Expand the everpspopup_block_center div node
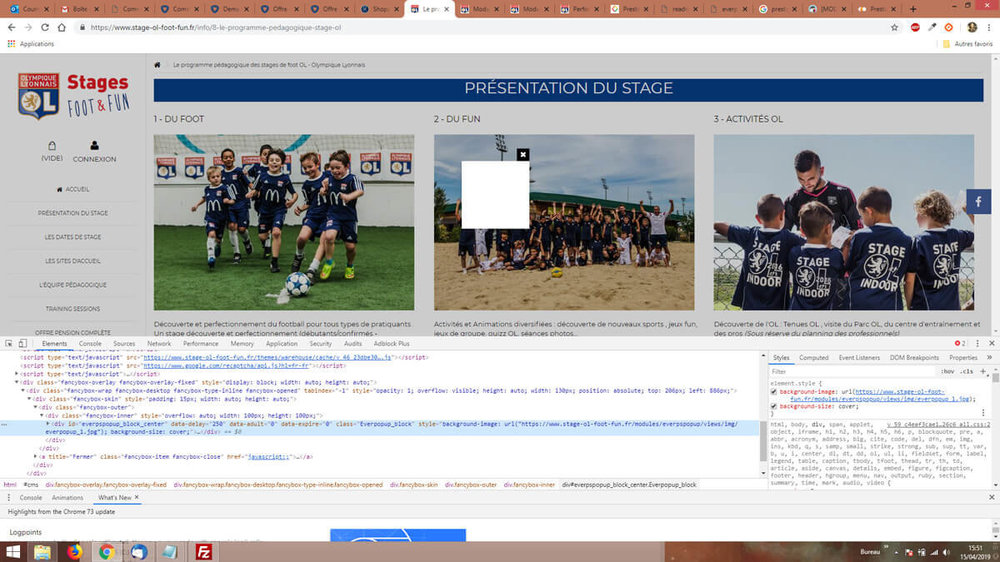Screen dimensions: 1000x562 48,424
